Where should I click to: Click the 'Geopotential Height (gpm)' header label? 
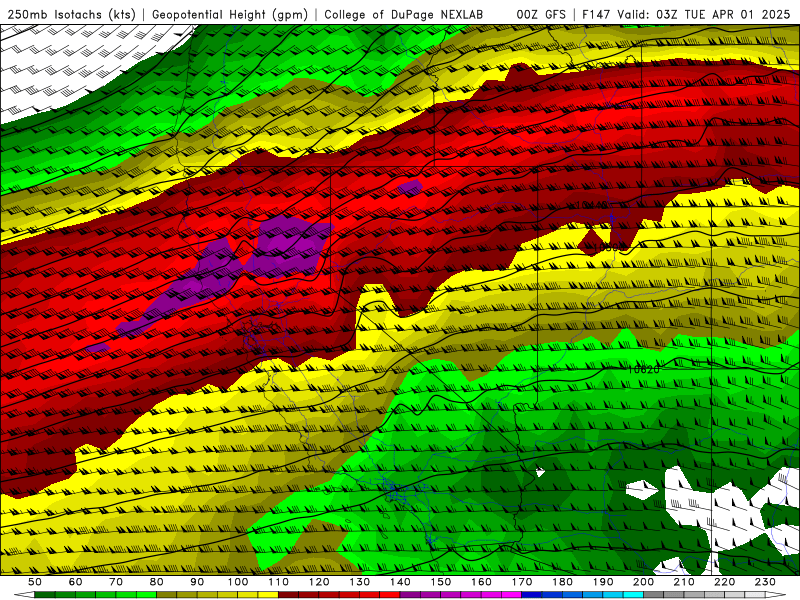(230, 15)
